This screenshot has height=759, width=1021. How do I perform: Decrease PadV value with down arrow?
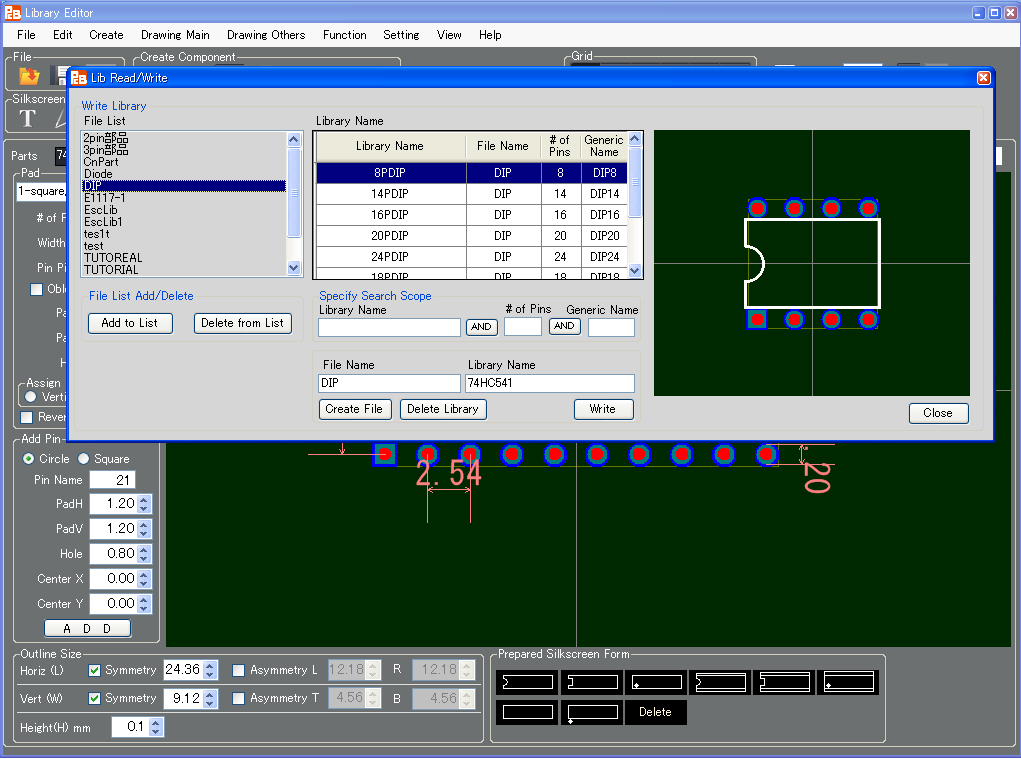[145, 534]
